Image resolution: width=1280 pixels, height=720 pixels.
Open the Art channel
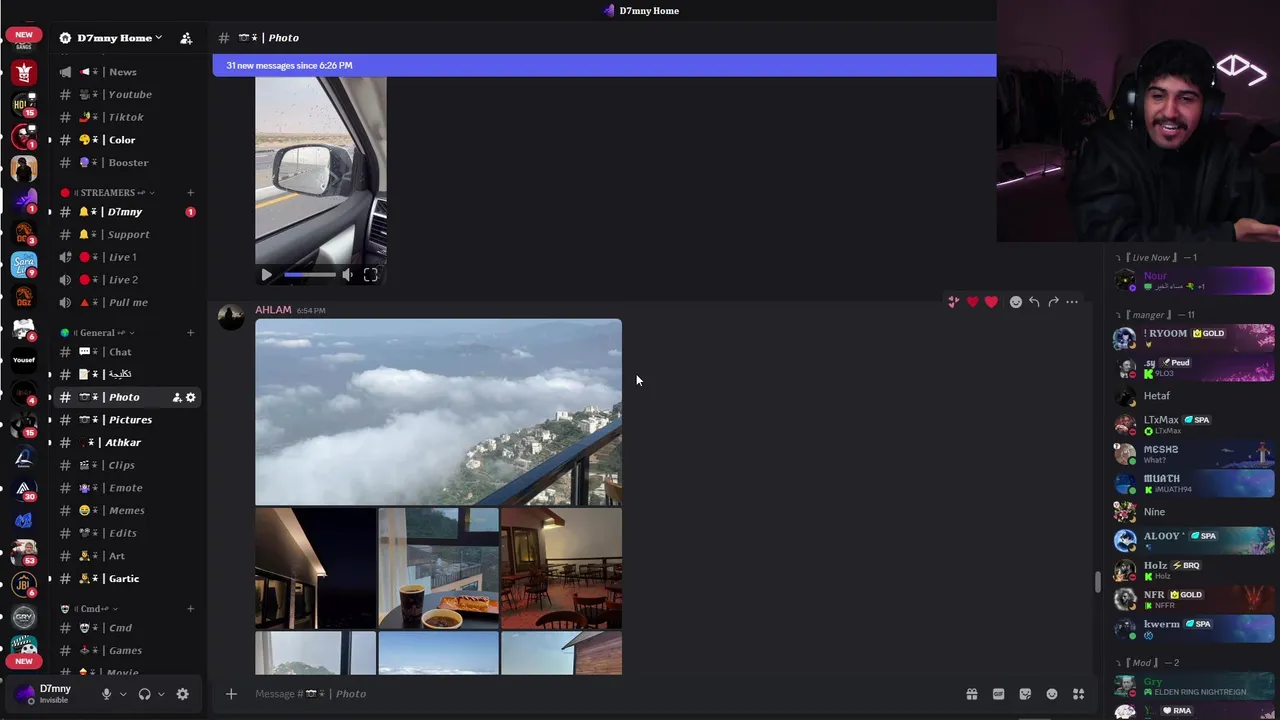coord(117,556)
